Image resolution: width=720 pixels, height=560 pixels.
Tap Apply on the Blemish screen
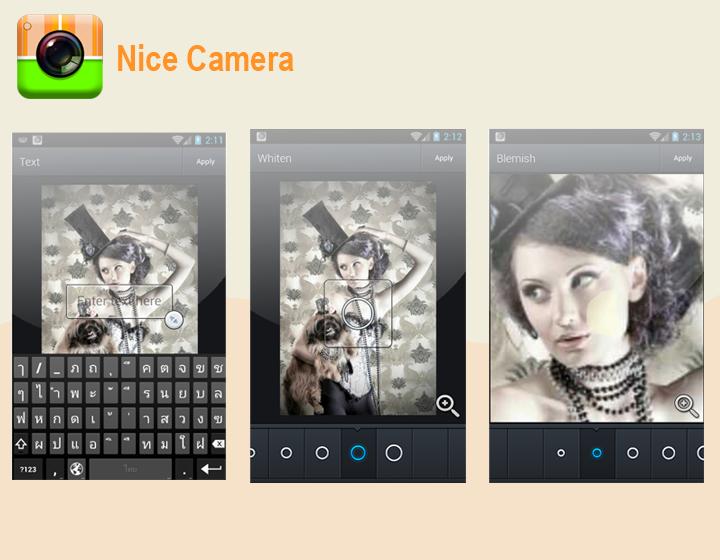click(x=683, y=158)
